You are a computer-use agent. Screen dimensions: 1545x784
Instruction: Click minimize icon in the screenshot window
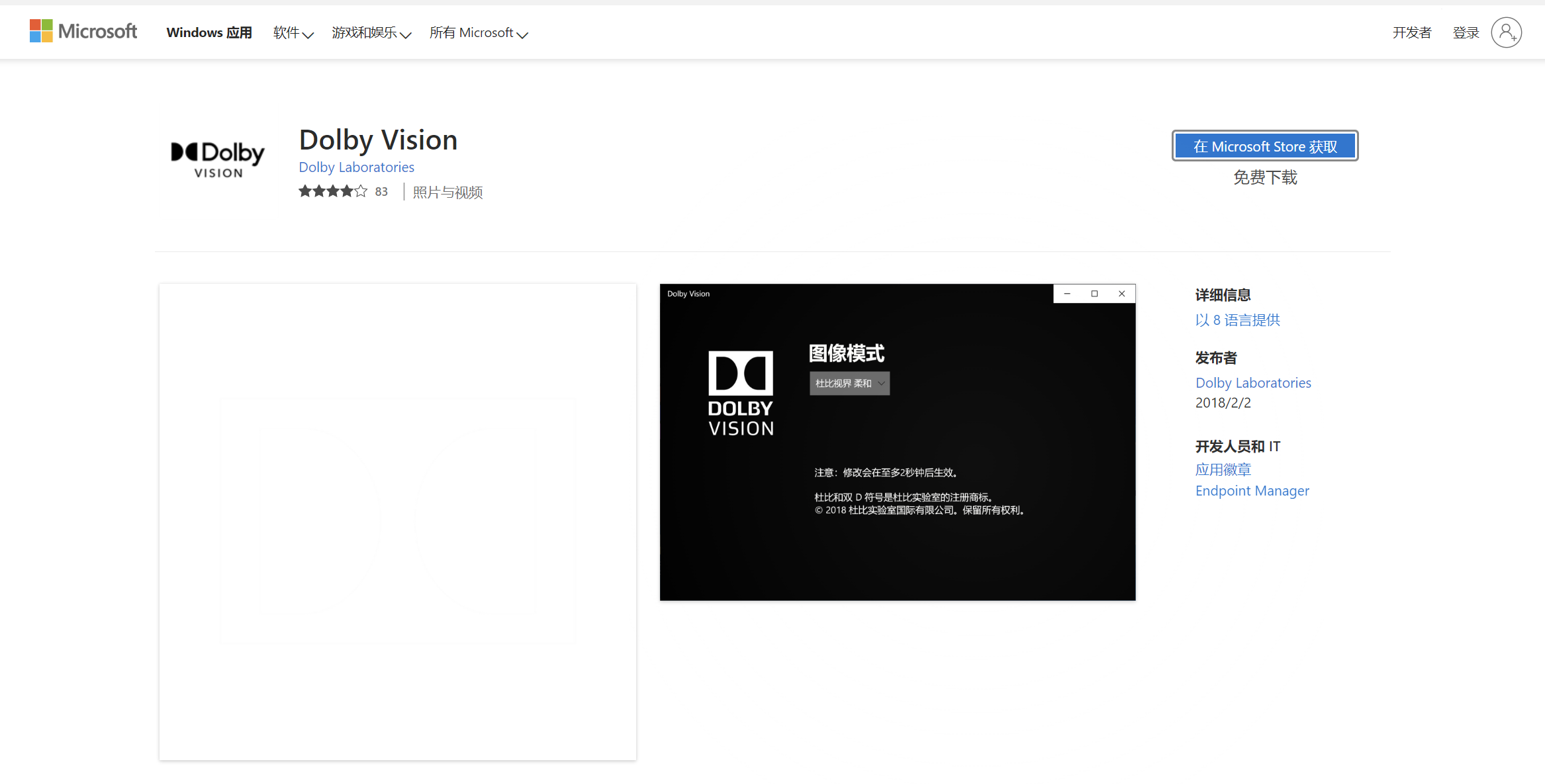1067,294
